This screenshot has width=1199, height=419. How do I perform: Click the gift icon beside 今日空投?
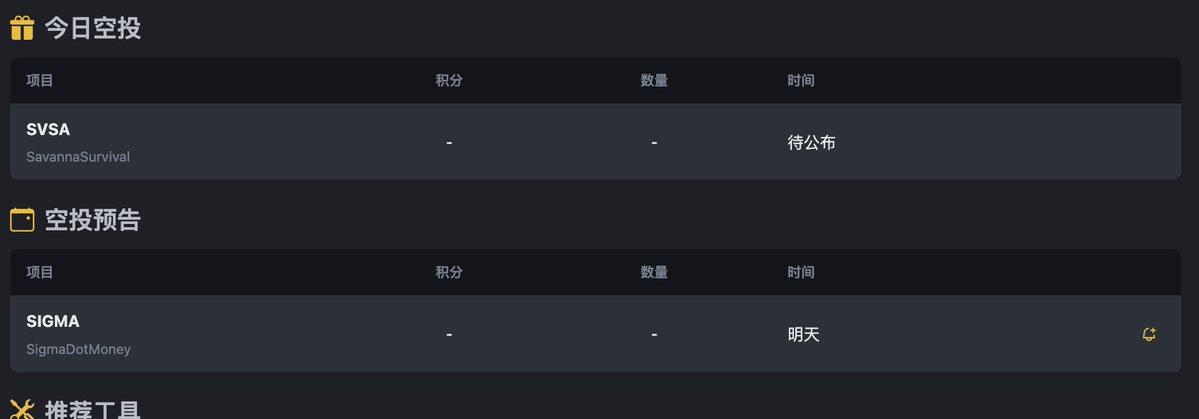22,28
